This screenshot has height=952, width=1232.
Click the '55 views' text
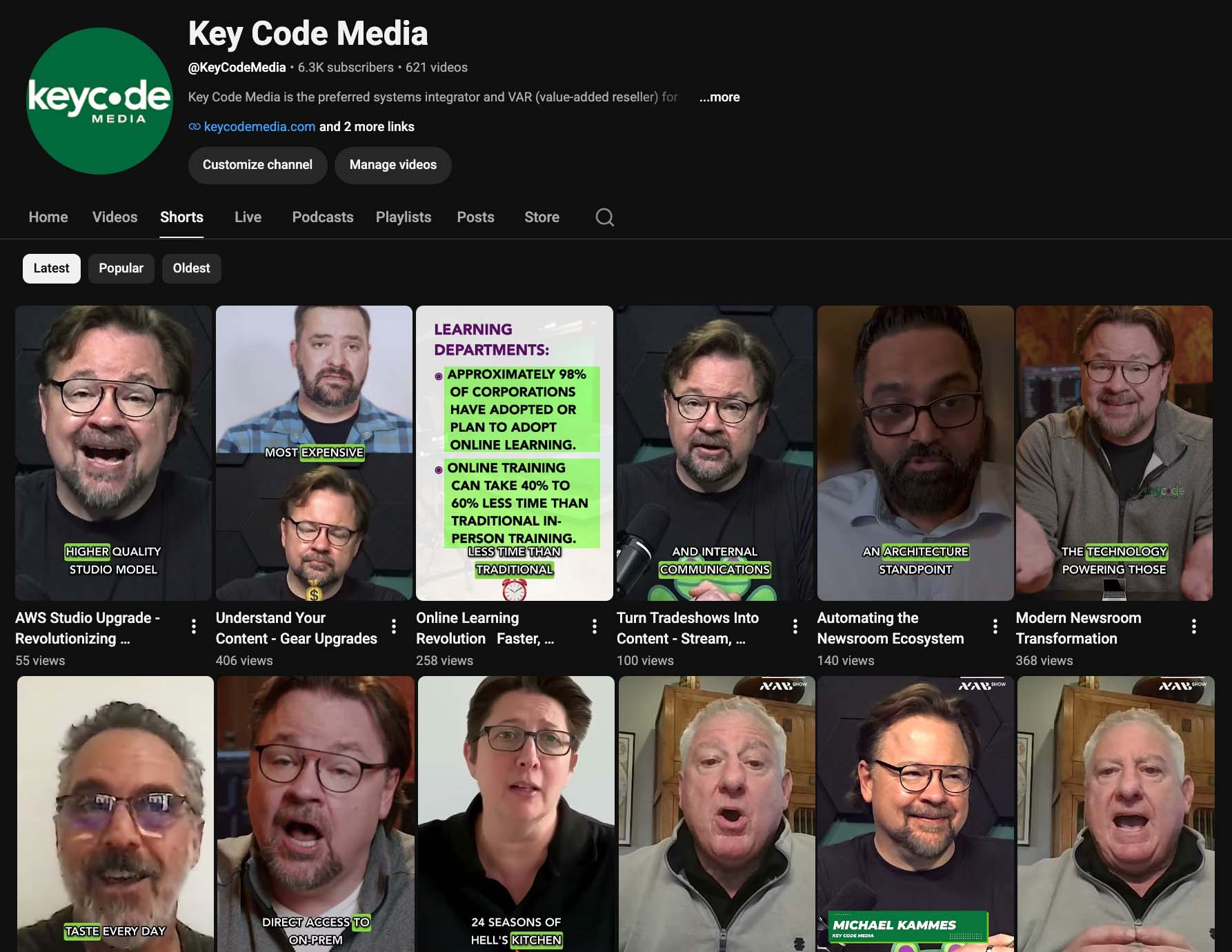pyautogui.click(x=40, y=661)
